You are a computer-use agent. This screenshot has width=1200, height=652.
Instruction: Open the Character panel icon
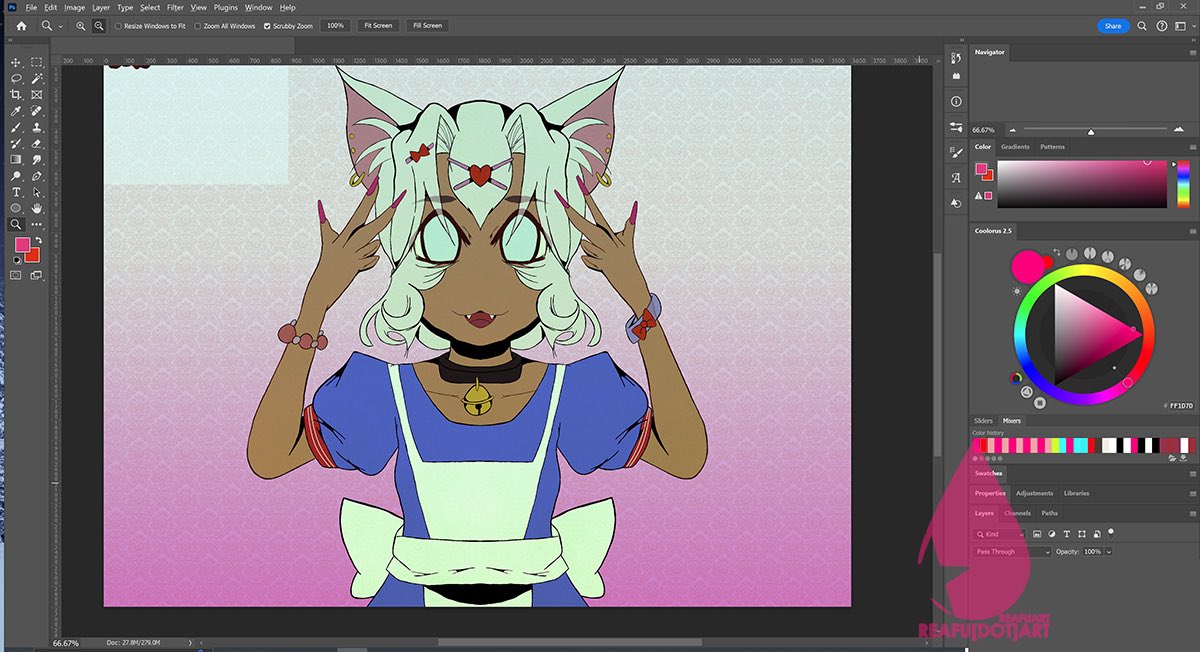point(956,177)
